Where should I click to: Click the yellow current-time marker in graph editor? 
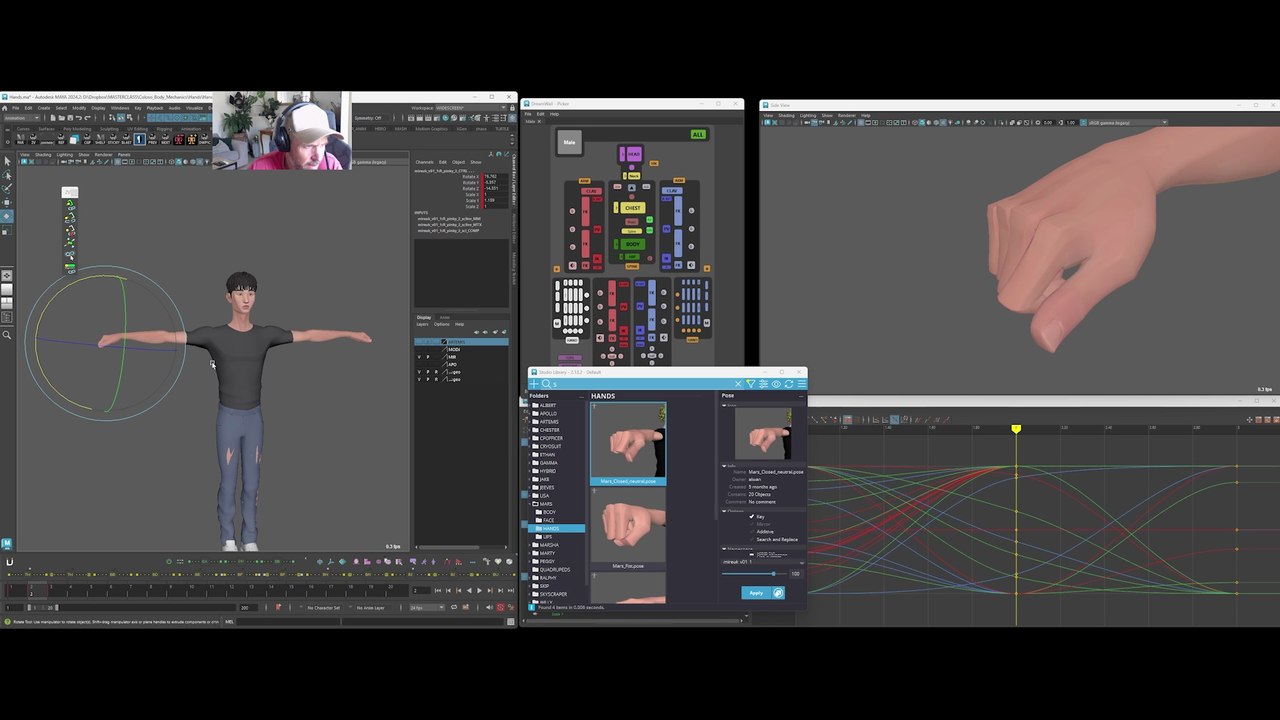click(x=1016, y=429)
